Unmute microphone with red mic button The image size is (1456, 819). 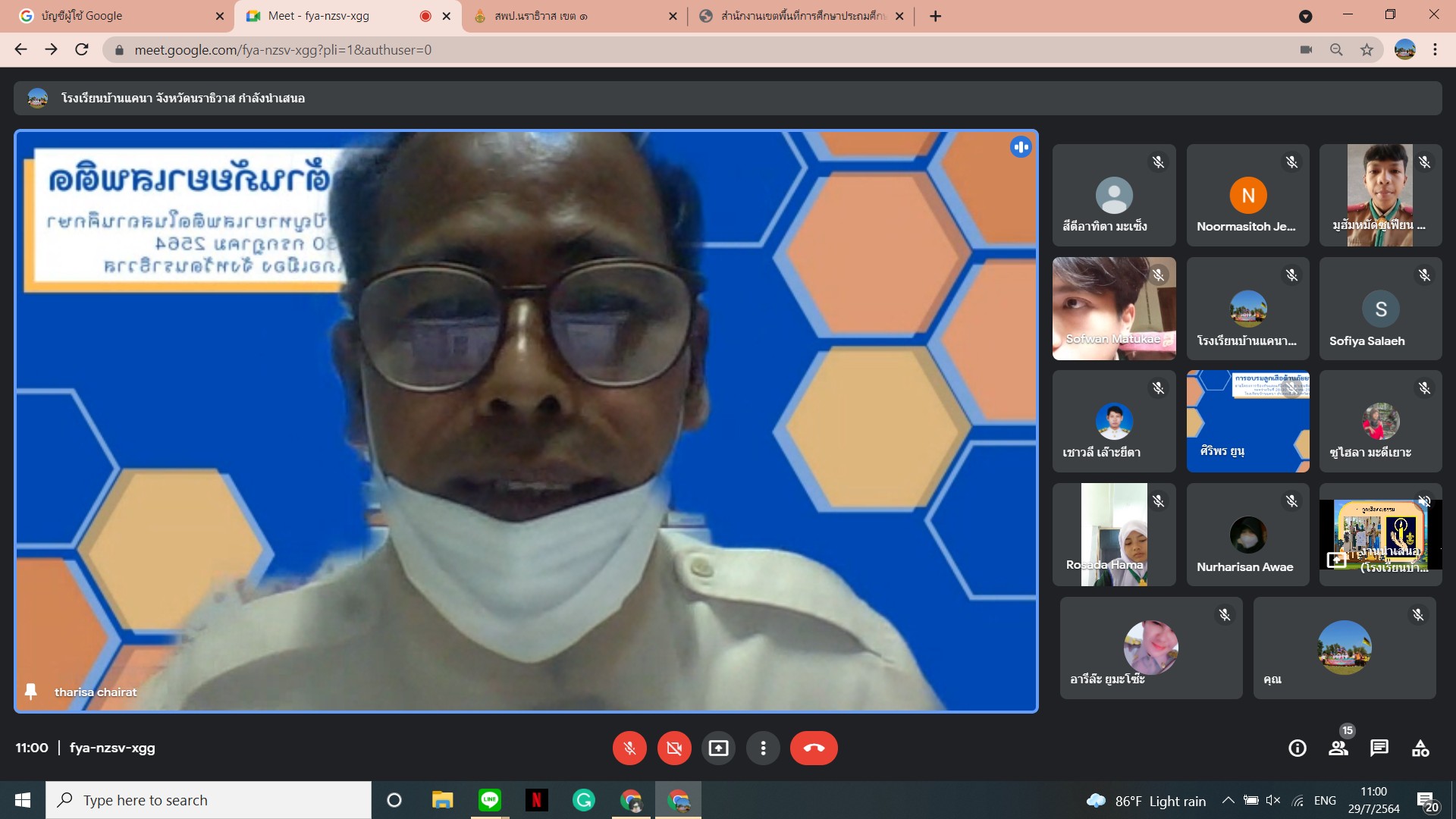tap(629, 748)
